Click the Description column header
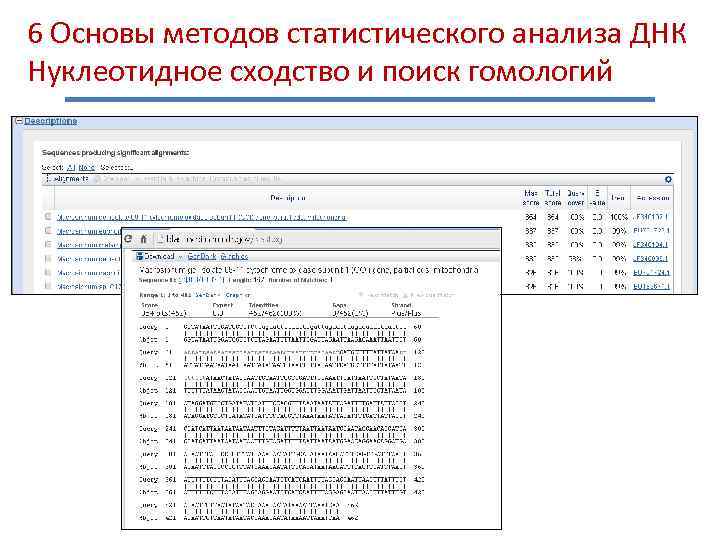This screenshot has width=720, height=540. tap(288, 198)
